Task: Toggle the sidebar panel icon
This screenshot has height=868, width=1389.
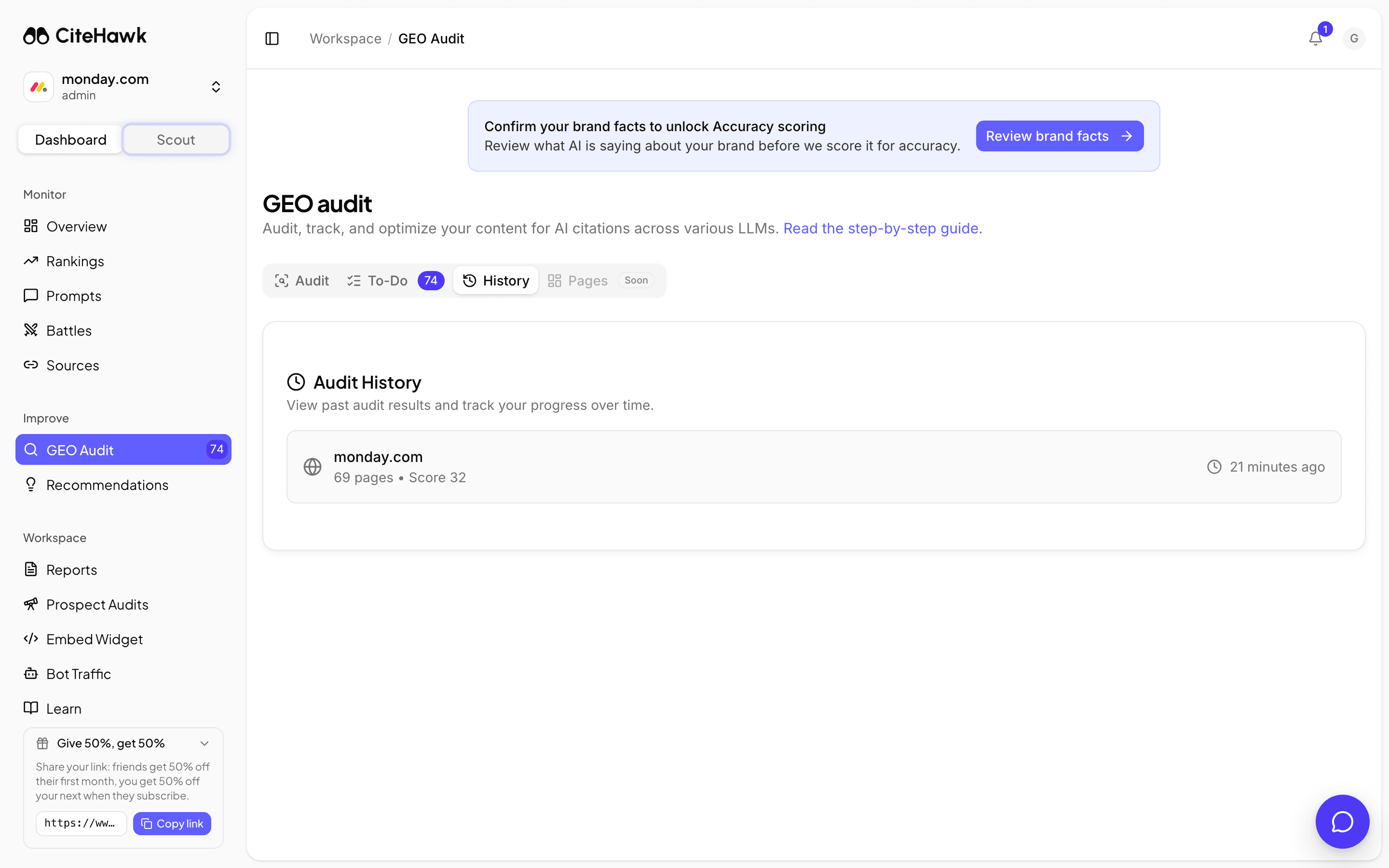Action: (272, 39)
